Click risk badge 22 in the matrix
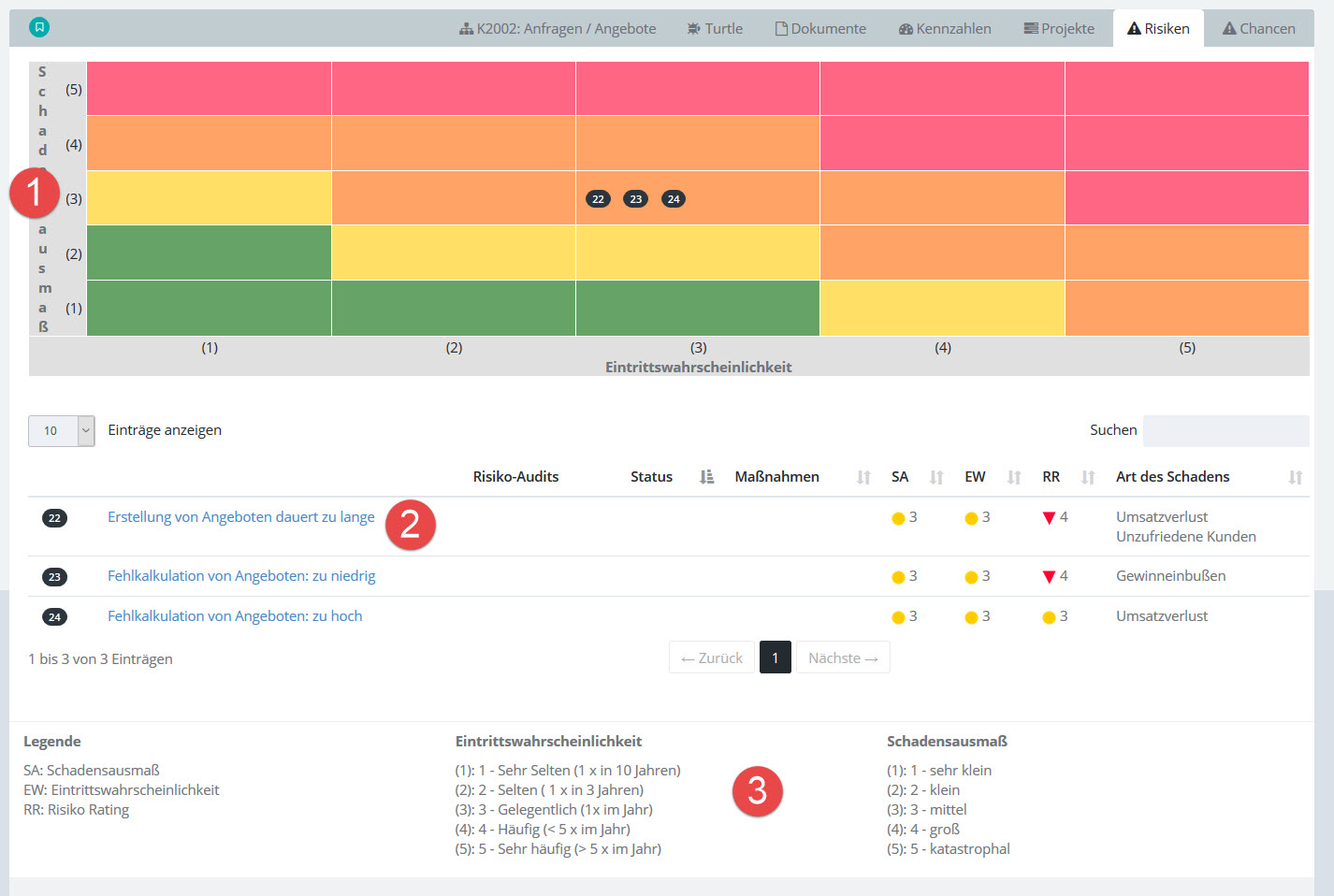Image resolution: width=1334 pixels, height=896 pixels. click(x=598, y=199)
